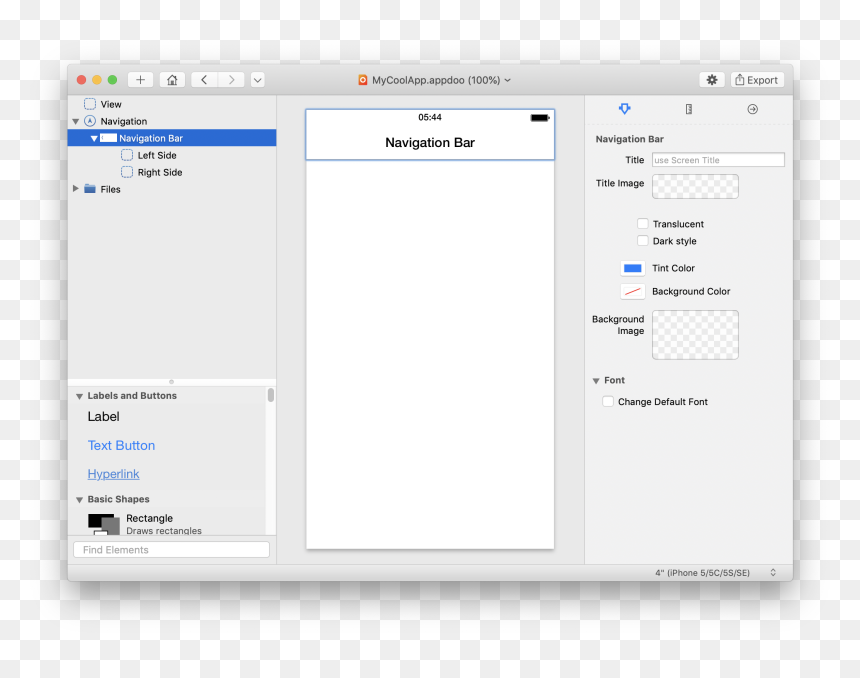Click the 05:44 clock on canvas
860x678 pixels.
(x=430, y=117)
